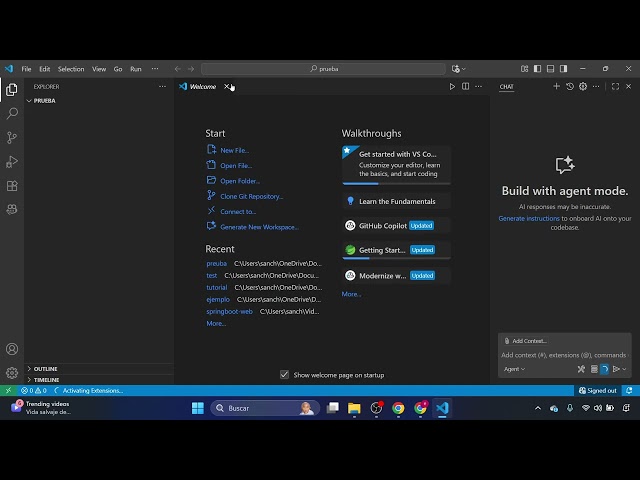
Task: Toggle the primary side bar
Action: point(538,69)
